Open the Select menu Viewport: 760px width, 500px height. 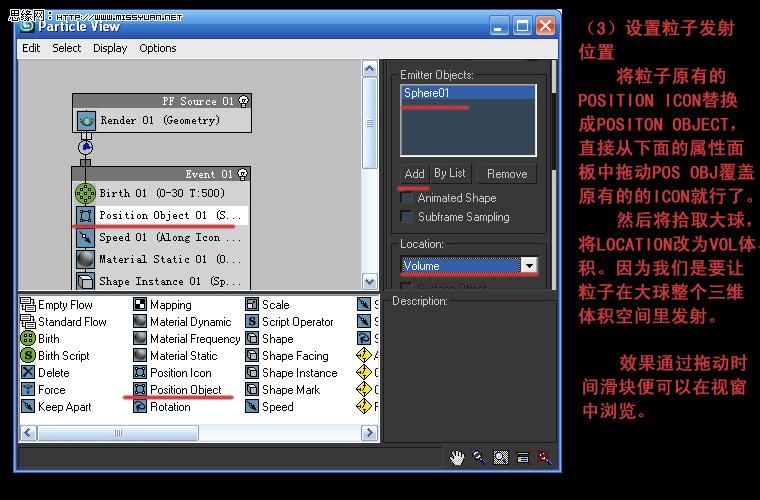point(66,48)
